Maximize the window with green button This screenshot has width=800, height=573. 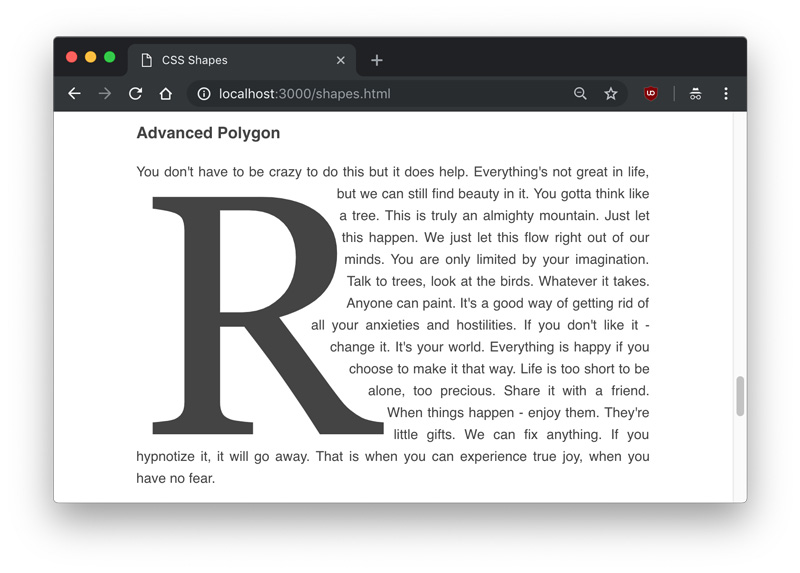[110, 57]
